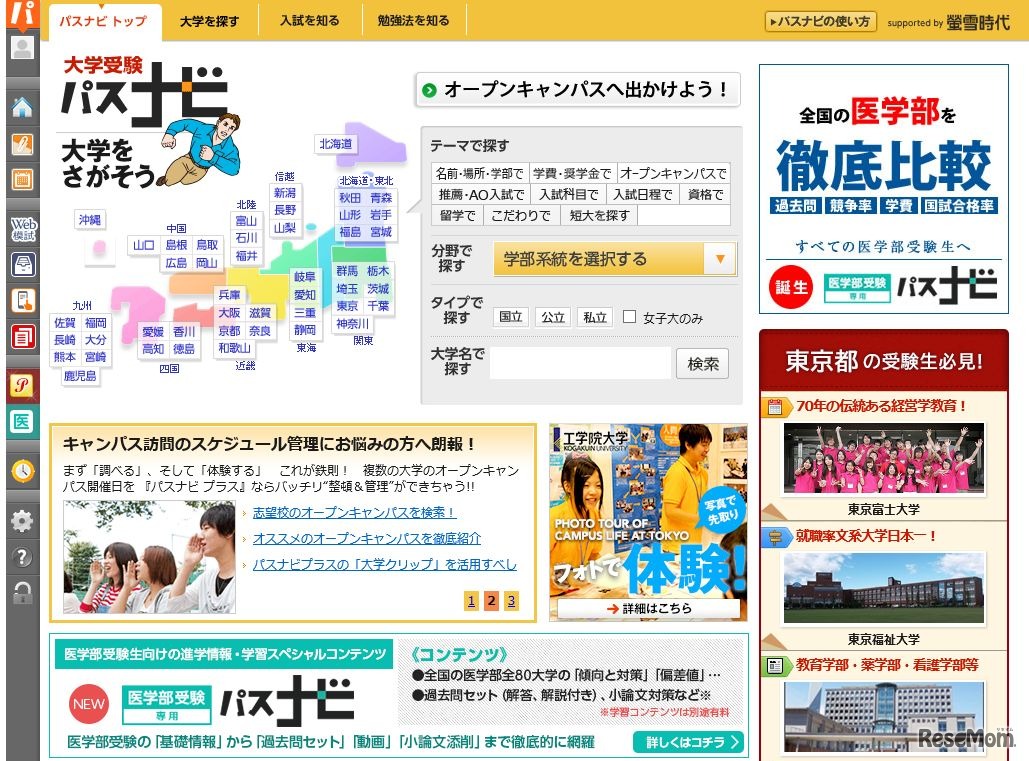Select 沖縄 on the map
Viewport: 1029px width, 761px height.
coord(90,219)
